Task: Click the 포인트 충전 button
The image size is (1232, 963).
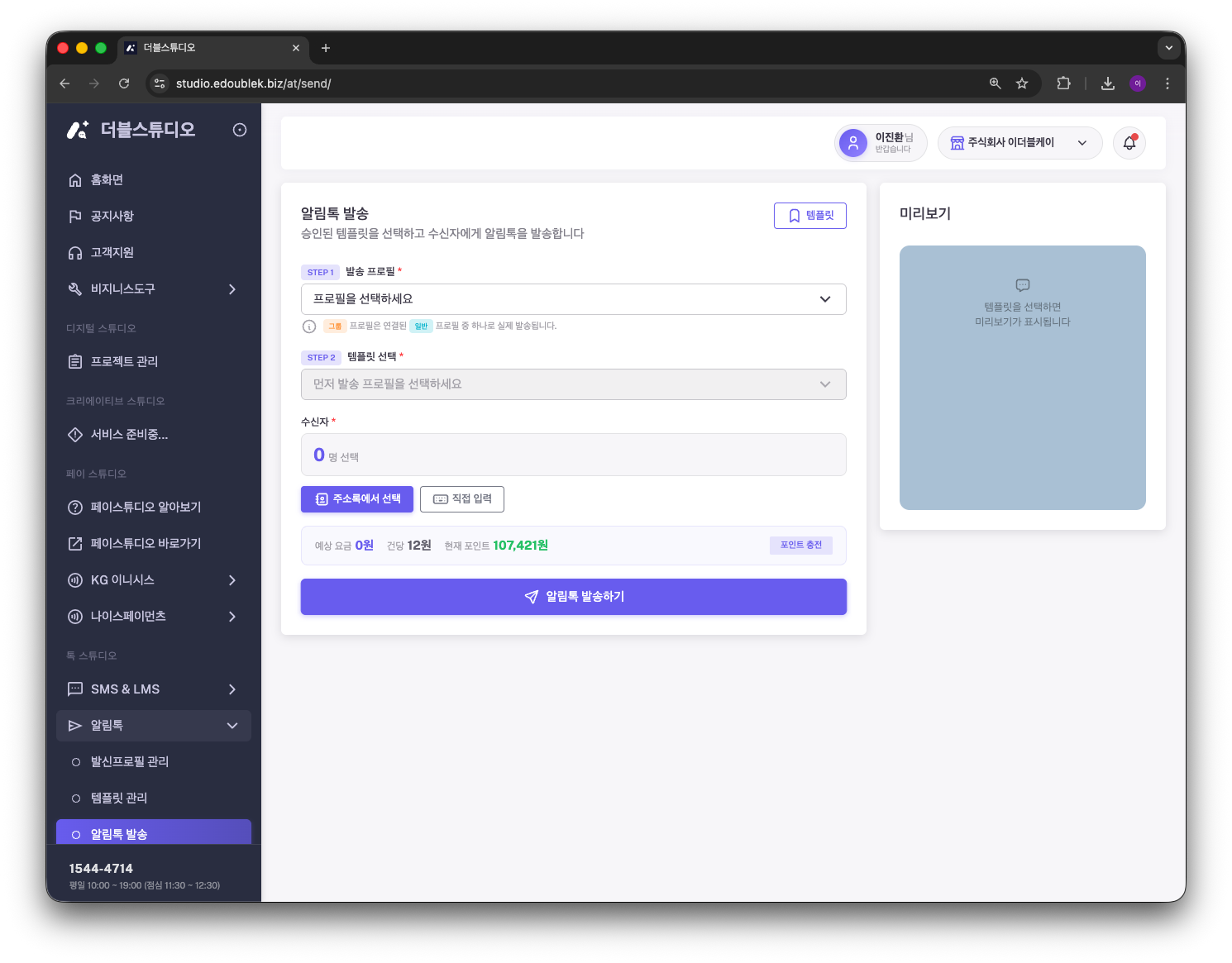Action: [x=801, y=546]
